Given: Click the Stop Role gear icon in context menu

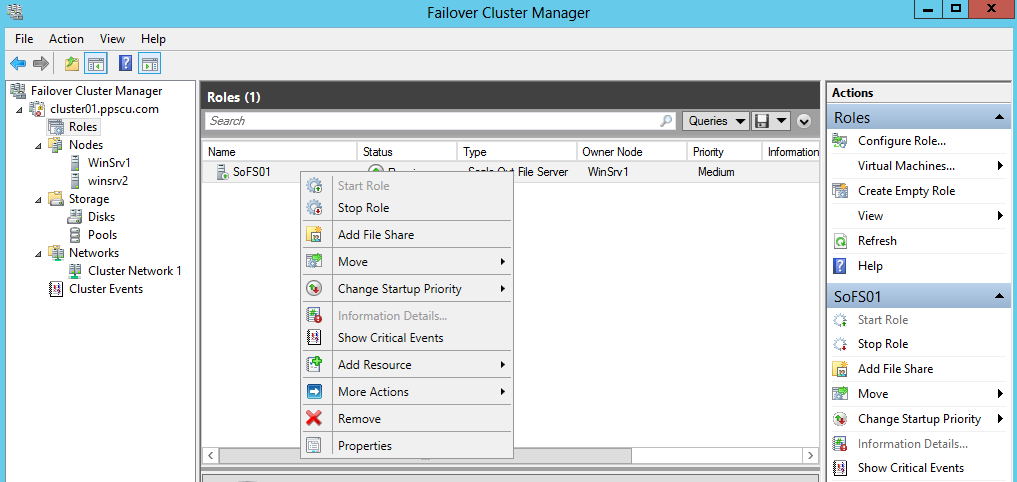Looking at the screenshot, I should click(x=314, y=208).
